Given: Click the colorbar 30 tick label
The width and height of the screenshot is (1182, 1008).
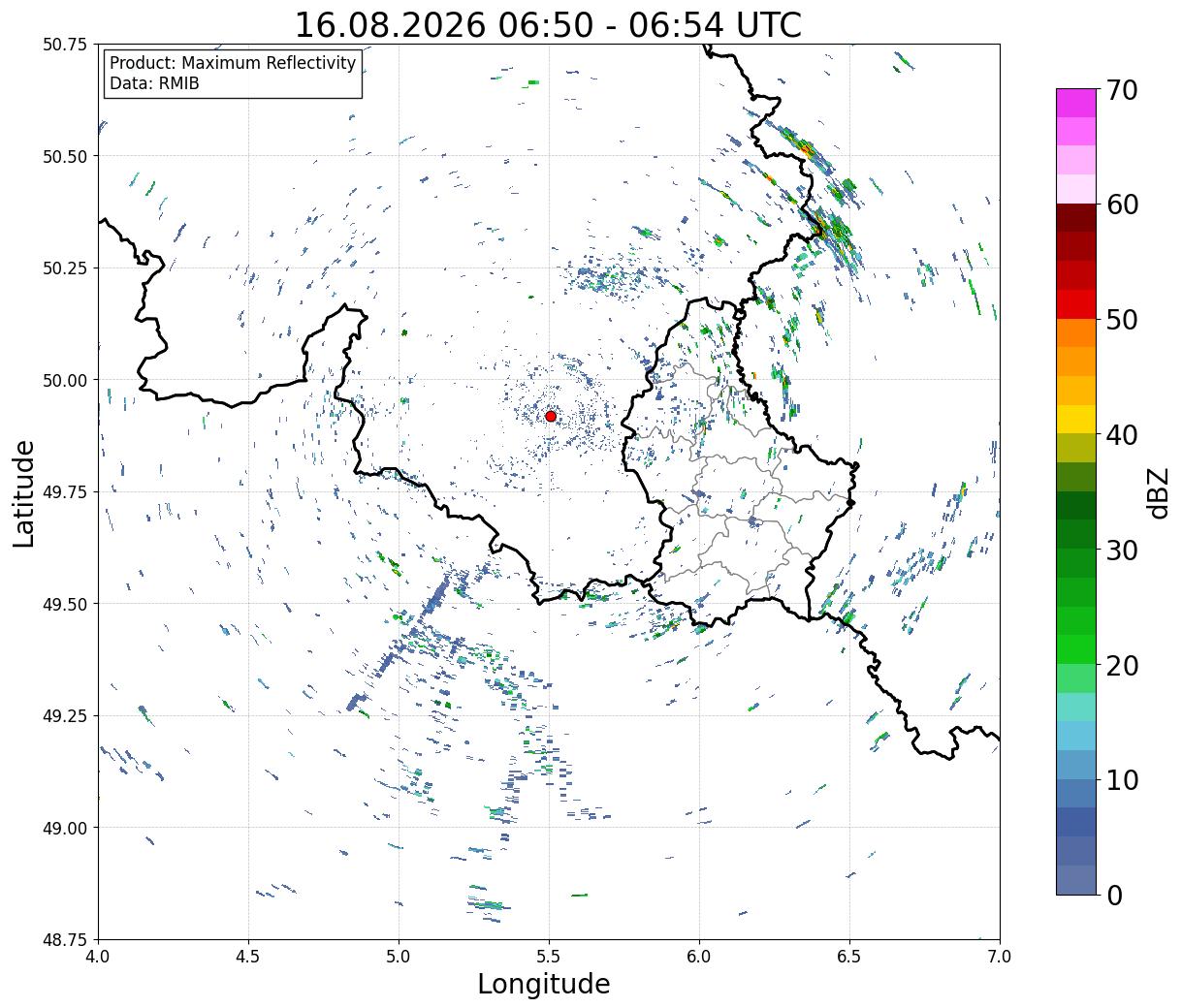Looking at the screenshot, I should (1125, 551).
